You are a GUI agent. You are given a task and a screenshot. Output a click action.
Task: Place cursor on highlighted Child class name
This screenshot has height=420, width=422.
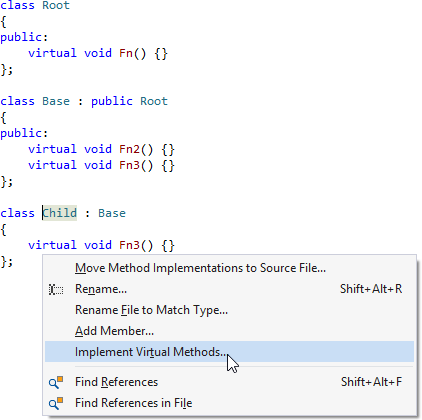coord(60,213)
